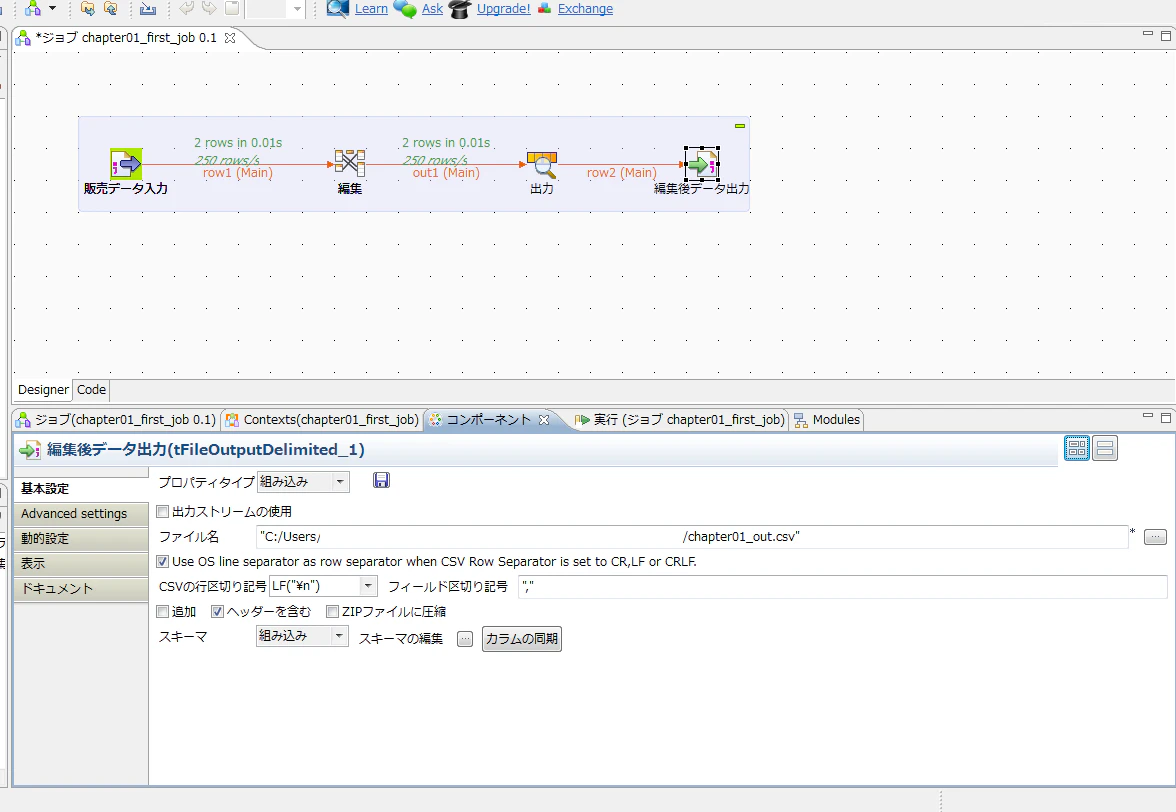Click the second folder-arrow toolbar icon
This screenshot has width=1176, height=812.
coord(110,8)
